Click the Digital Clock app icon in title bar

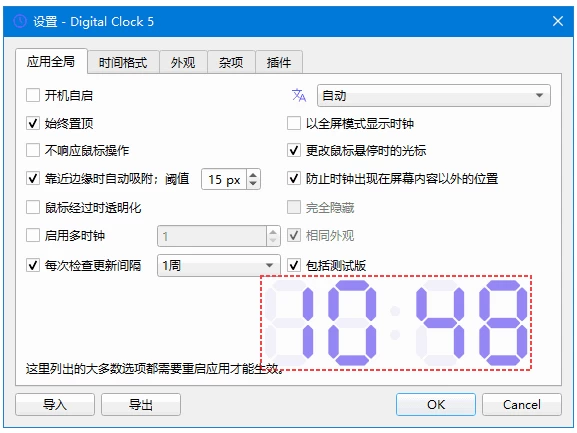(x=20, y=21)
